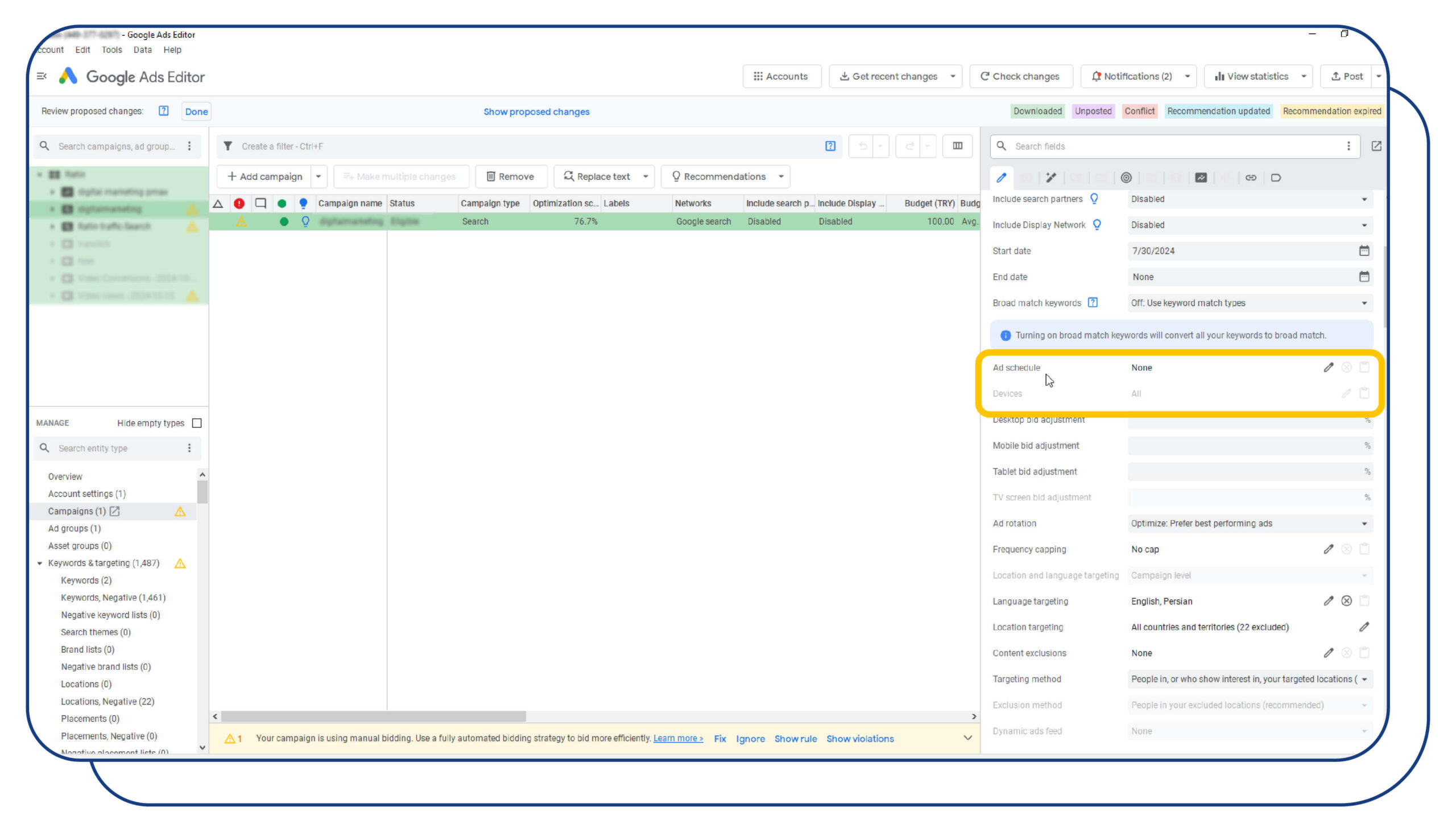Open Tools menu
The width and height of the screenshot is (1456, 824).
click(112, 50)
